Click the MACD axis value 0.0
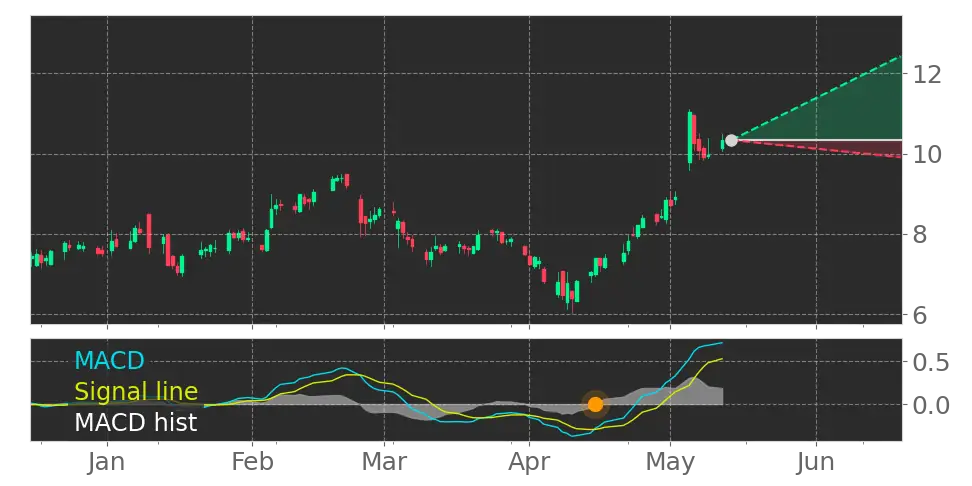Viewport: 972px width, 486px height. point(930,405)
